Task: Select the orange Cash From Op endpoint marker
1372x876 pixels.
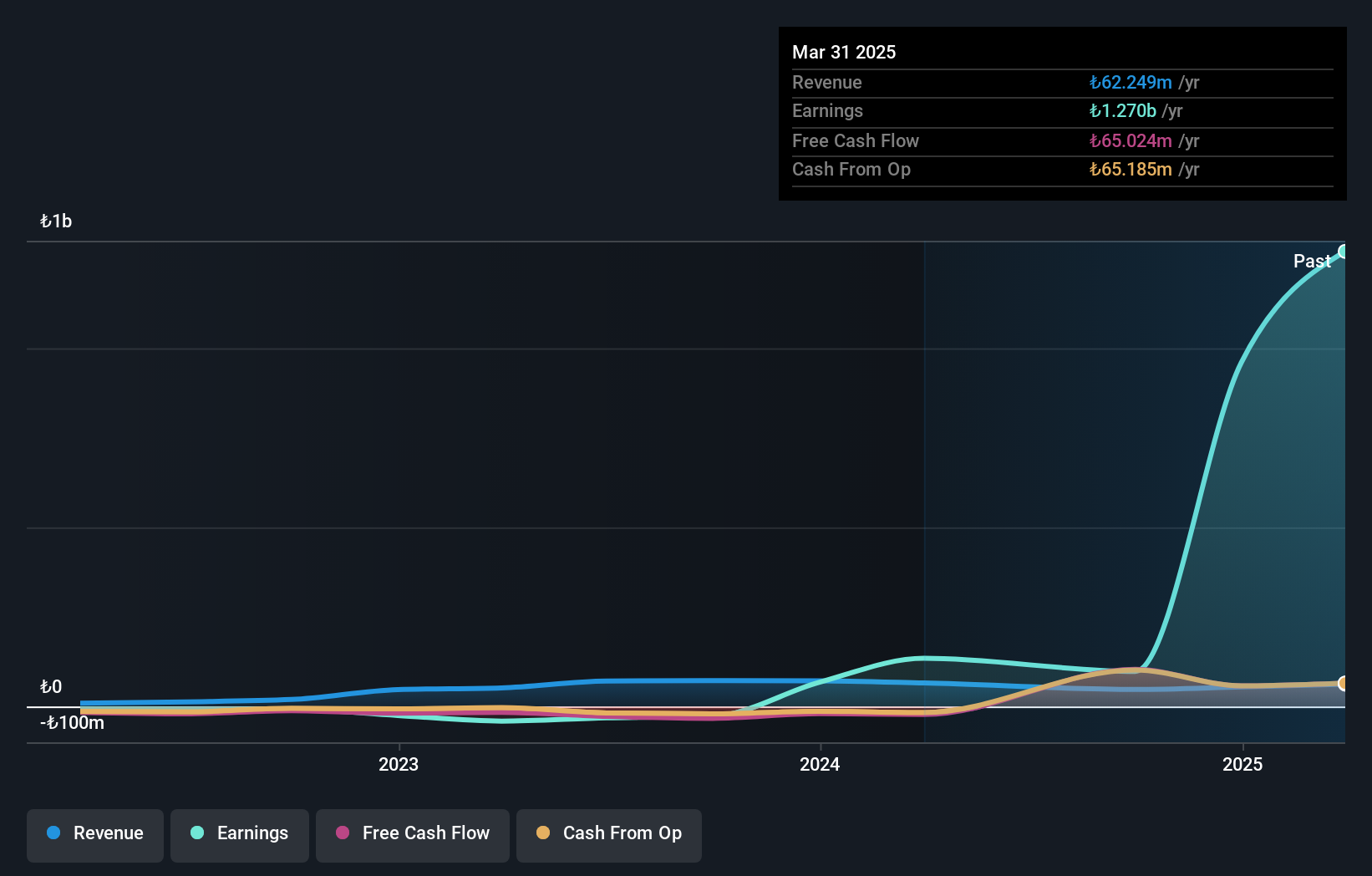Action: [x=1344, y=684]
